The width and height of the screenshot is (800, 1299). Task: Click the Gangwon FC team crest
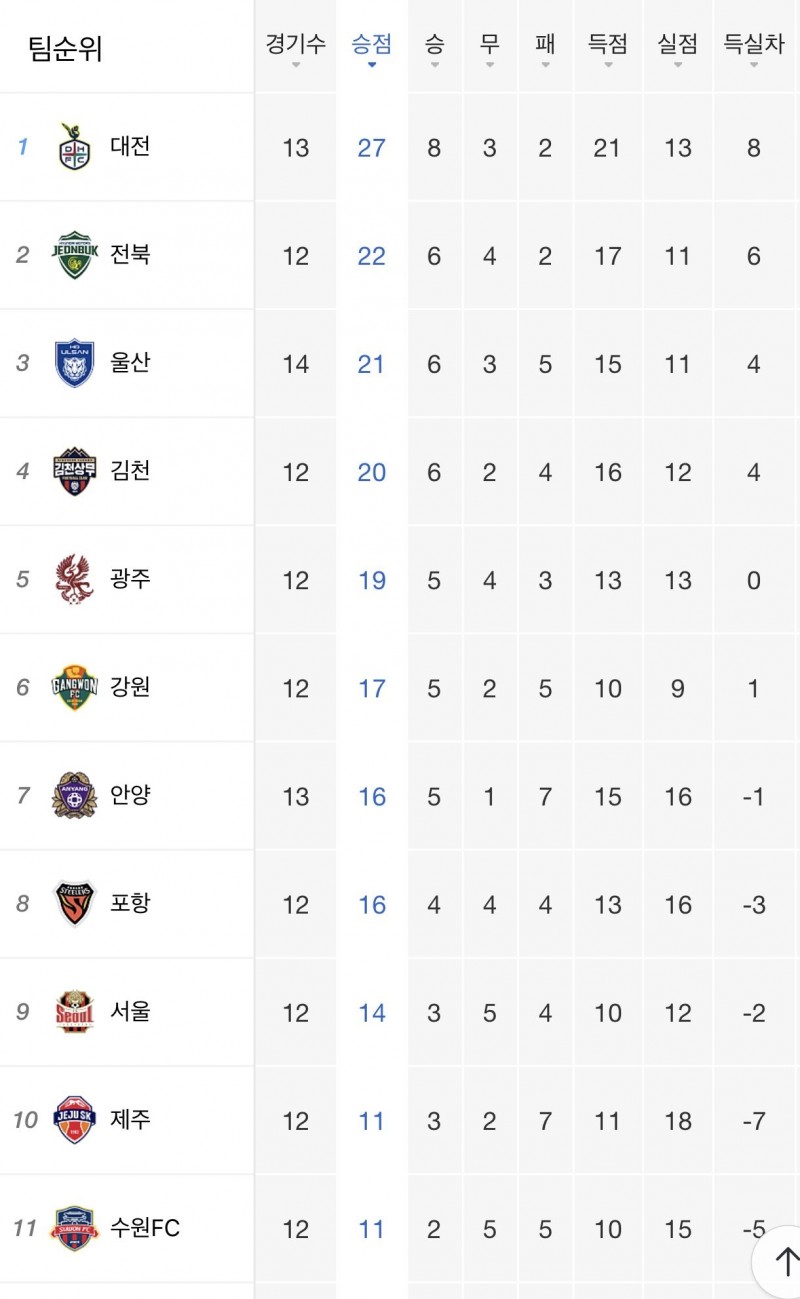click(x=74, y=687)
